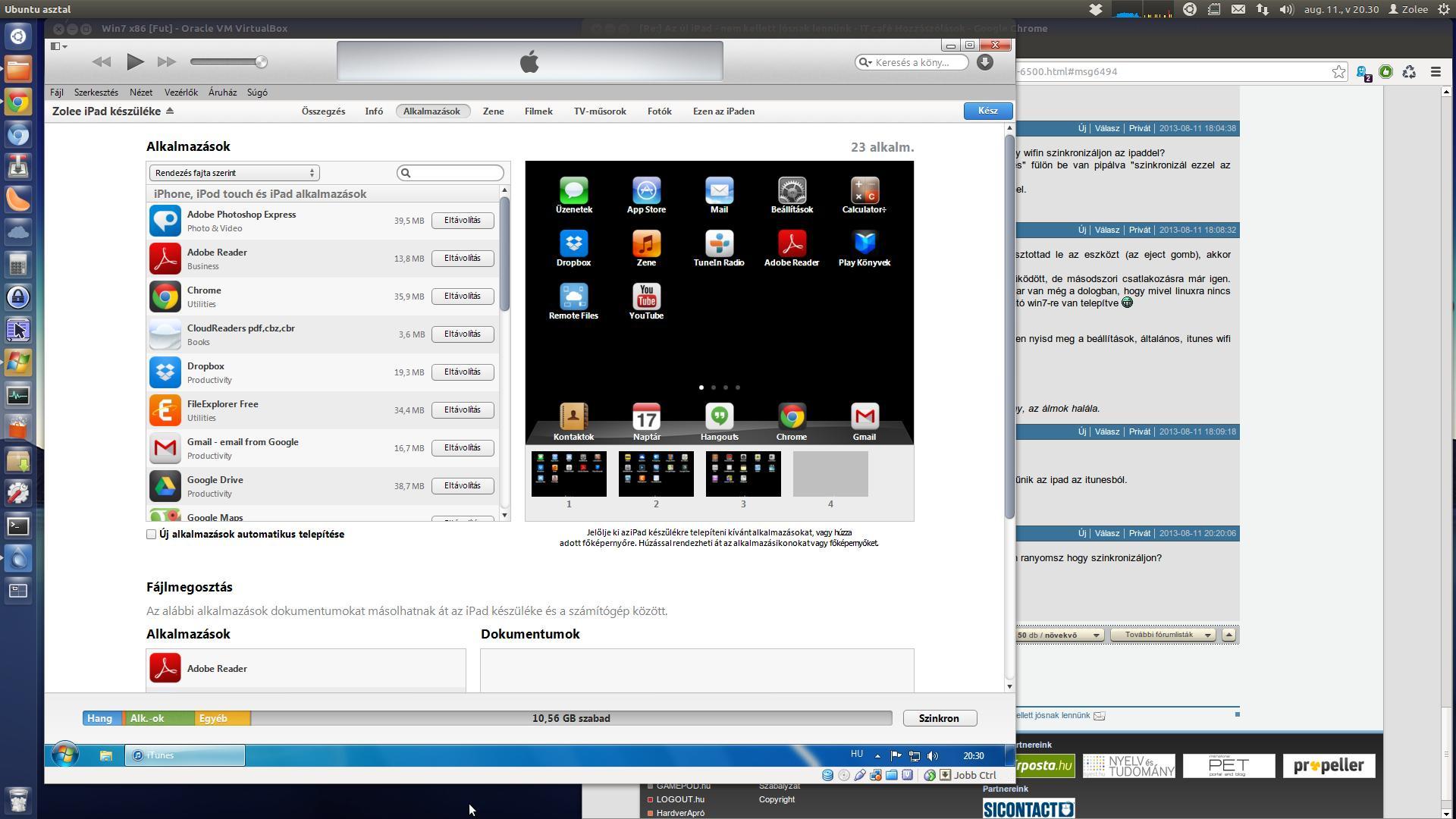Click Ubuntu sound volume indicator
1456x819 pixels.
click(x=1286, y=9)
